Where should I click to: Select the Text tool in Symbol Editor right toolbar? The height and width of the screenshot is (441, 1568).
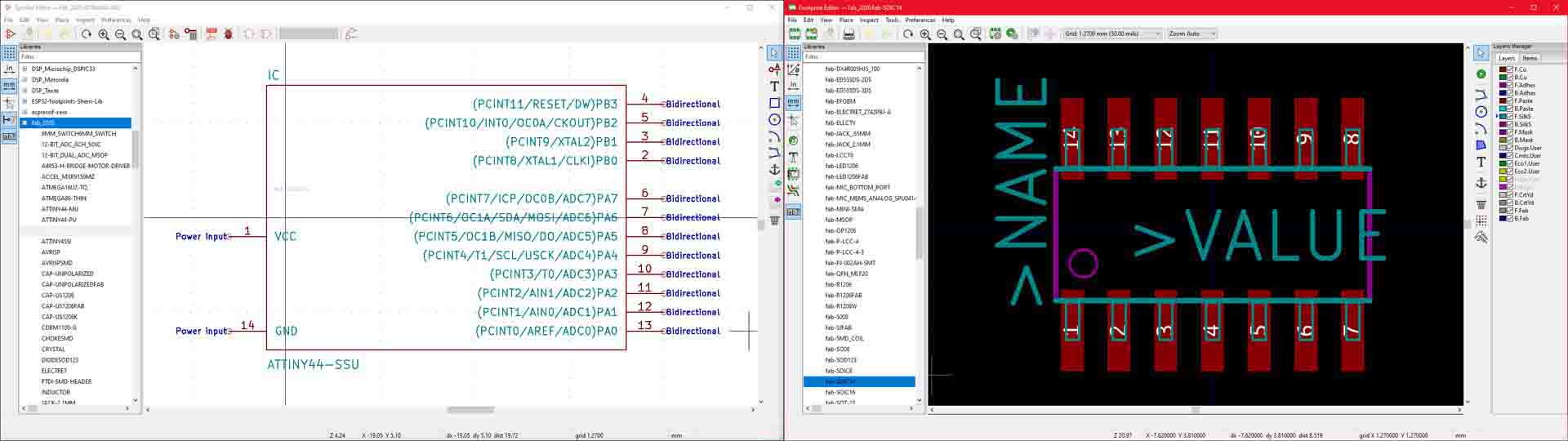774,86
